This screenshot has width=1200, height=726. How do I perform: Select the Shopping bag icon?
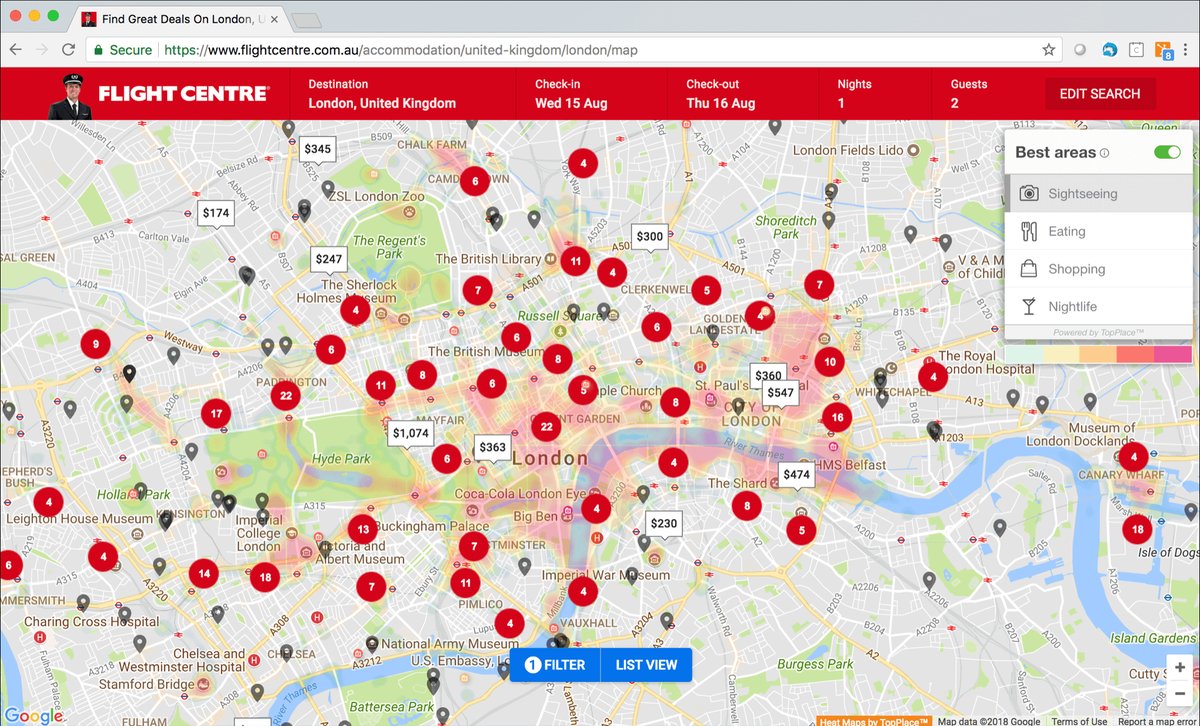[1029, 269]
